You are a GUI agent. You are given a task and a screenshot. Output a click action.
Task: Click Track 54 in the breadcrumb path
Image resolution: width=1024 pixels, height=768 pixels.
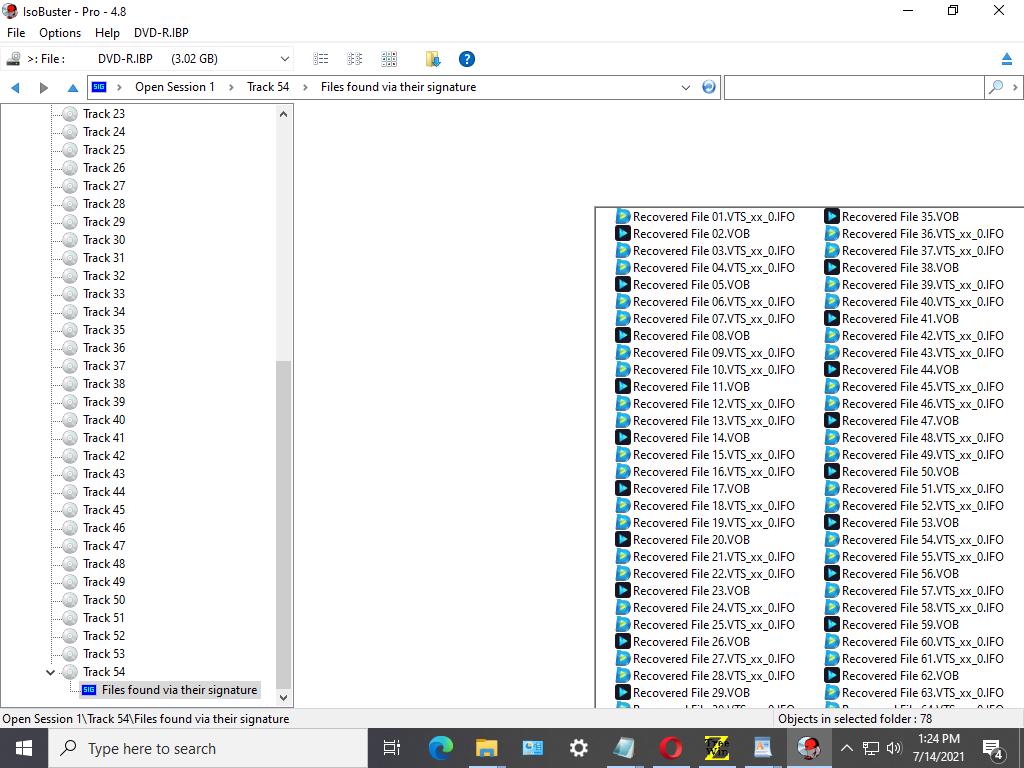click(x=268, y=87)
